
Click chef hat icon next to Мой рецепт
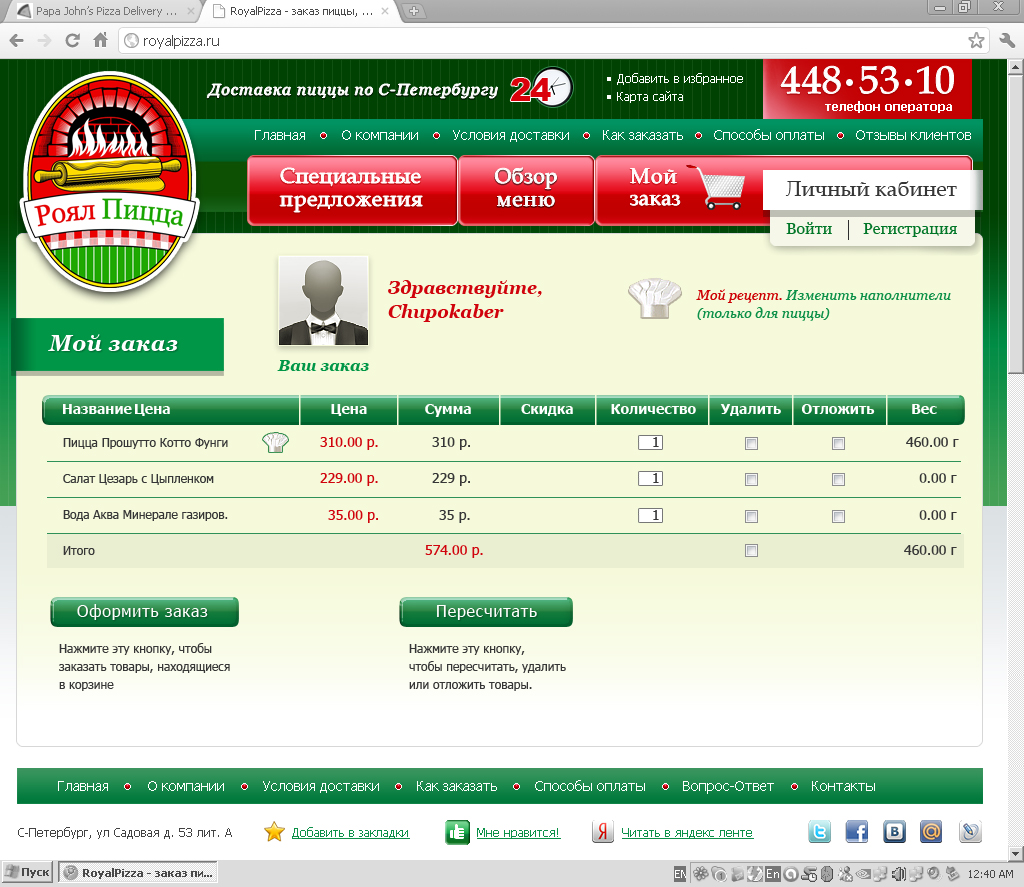click(654, 298)
